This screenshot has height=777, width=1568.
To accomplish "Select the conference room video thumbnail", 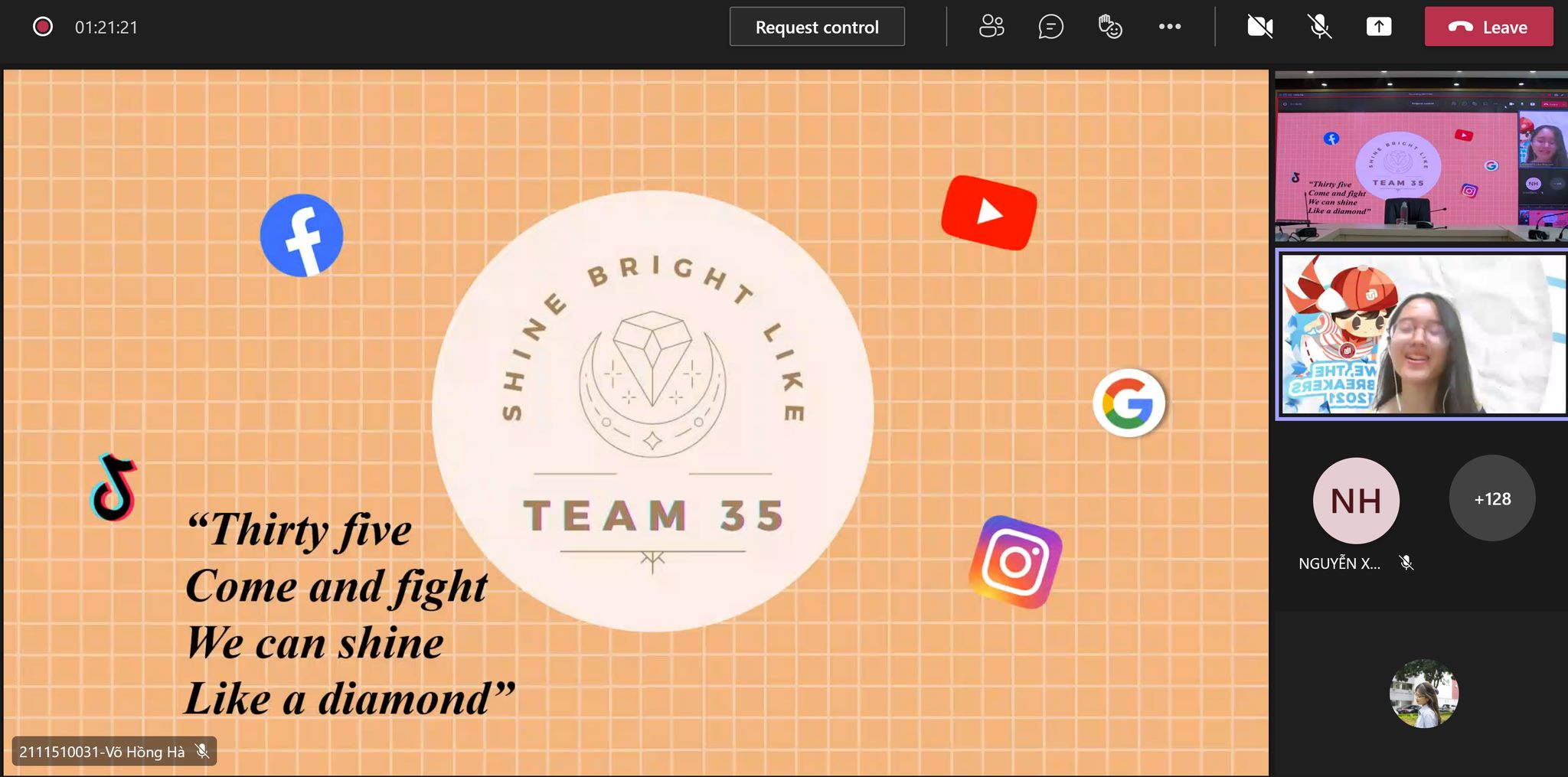I will point(1421,157).
